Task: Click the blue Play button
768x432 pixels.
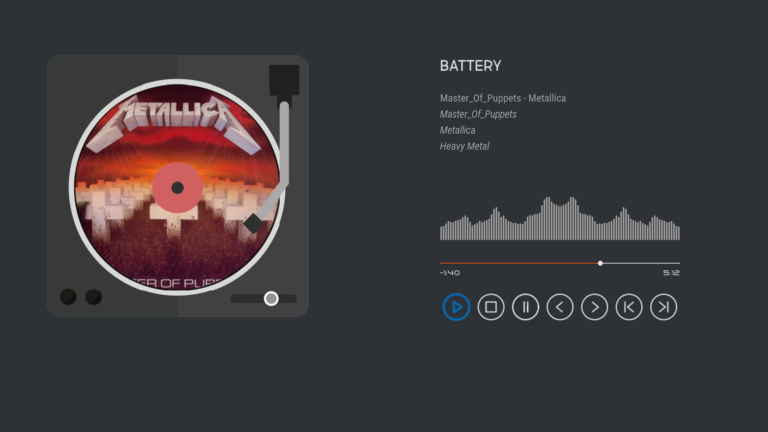Action: click(x=456, y=307)
